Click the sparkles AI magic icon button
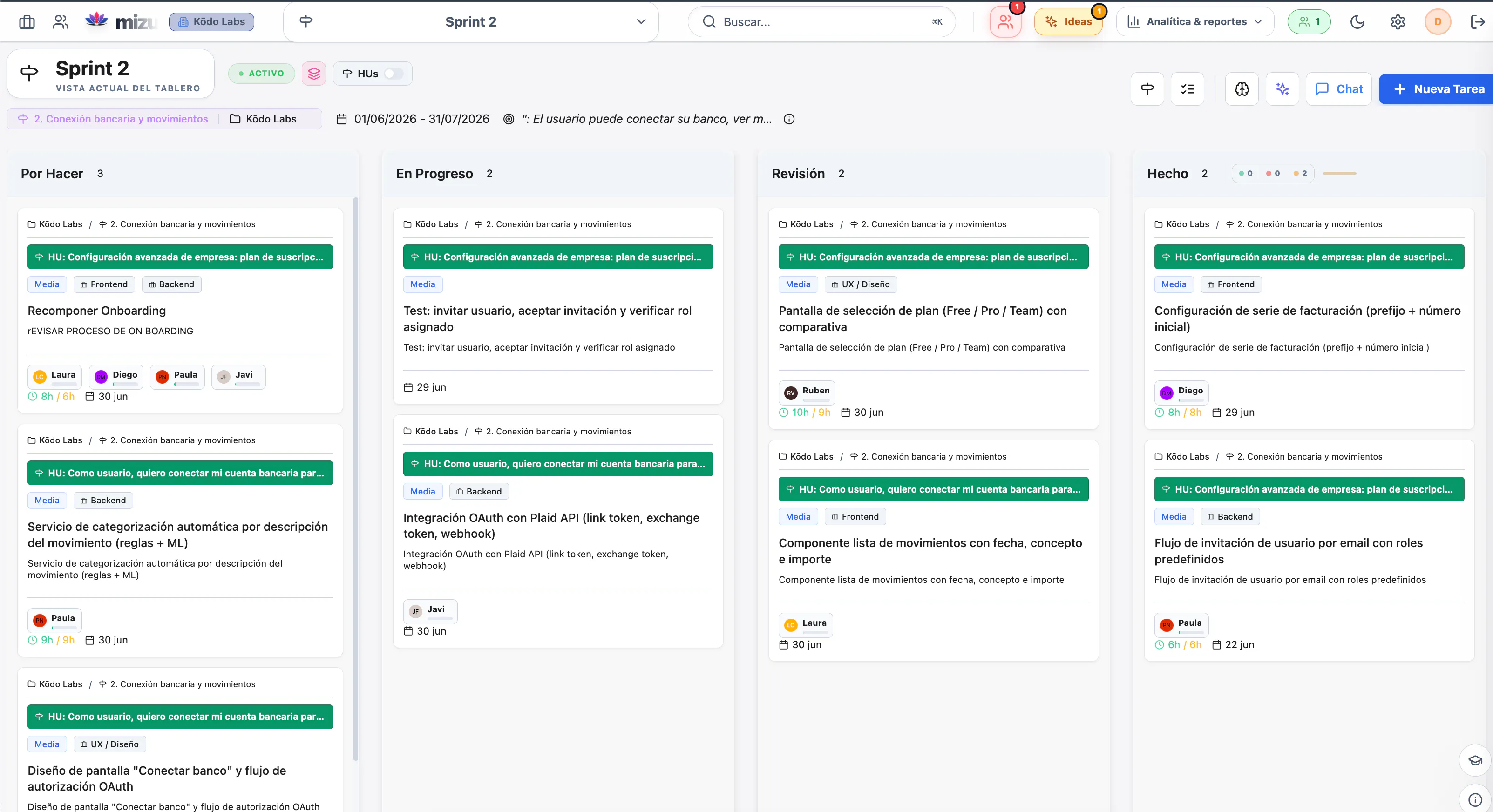 pos(1282,88)
